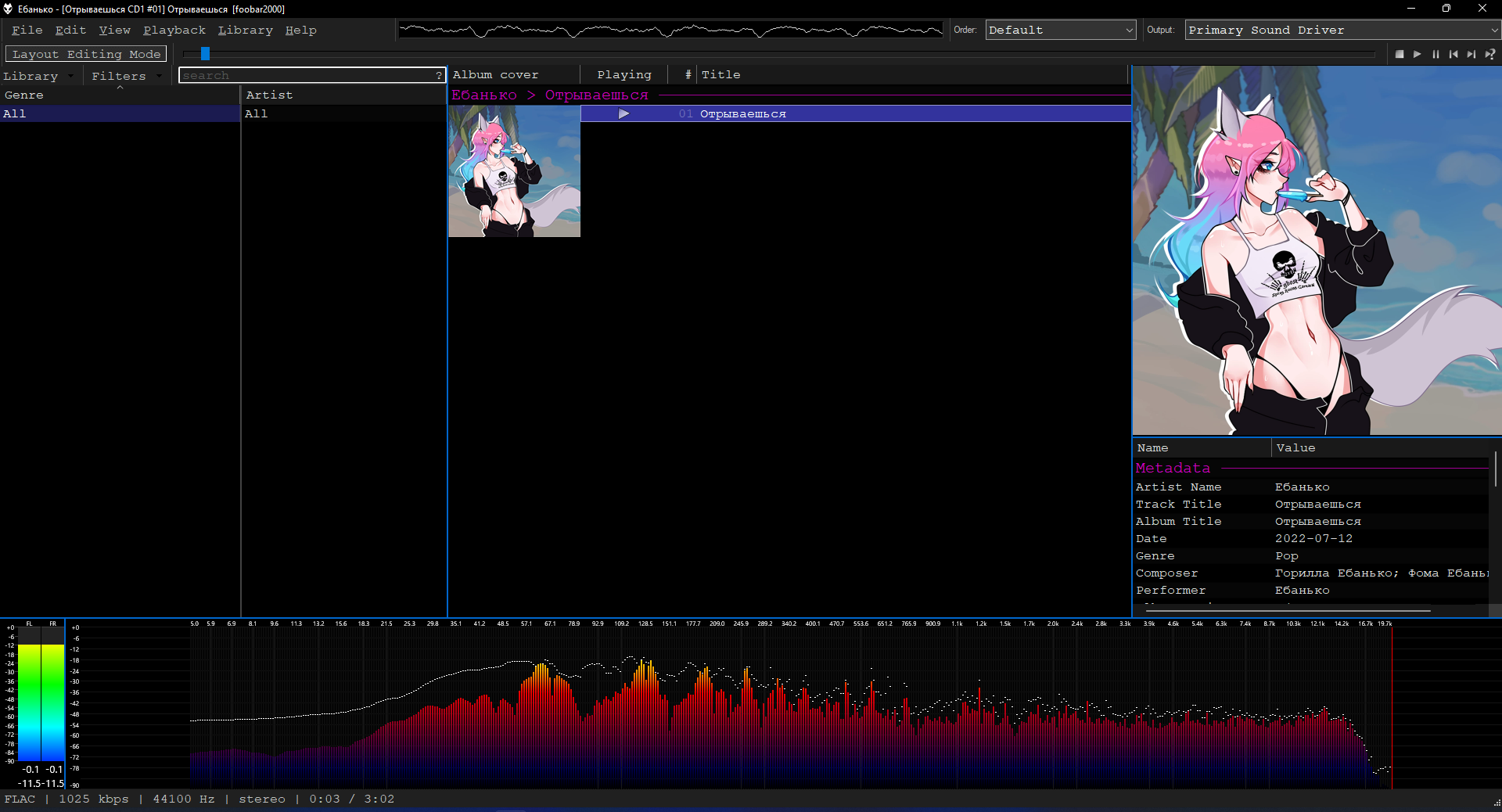Sort by the Artist column header
The height and width of the screenshot is (812, 1502).
[x=343, y=95]
